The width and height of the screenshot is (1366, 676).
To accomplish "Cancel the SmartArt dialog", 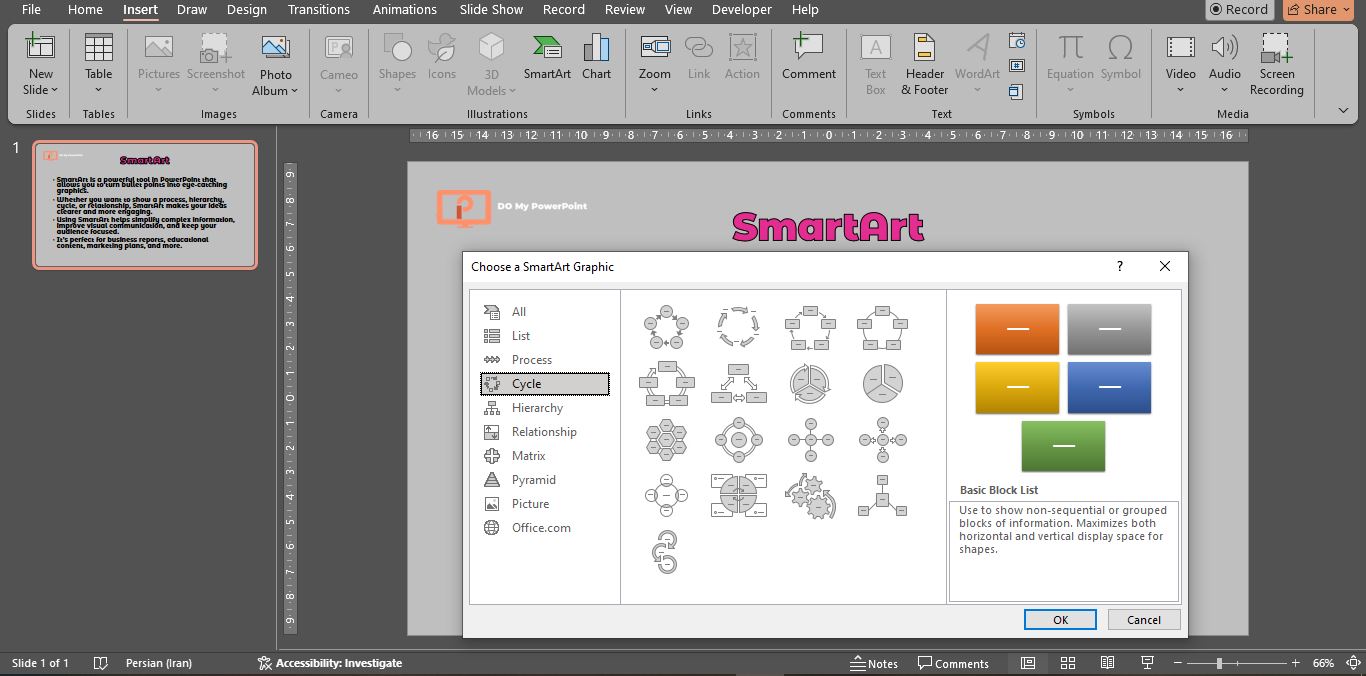I will click(1143, 619).
